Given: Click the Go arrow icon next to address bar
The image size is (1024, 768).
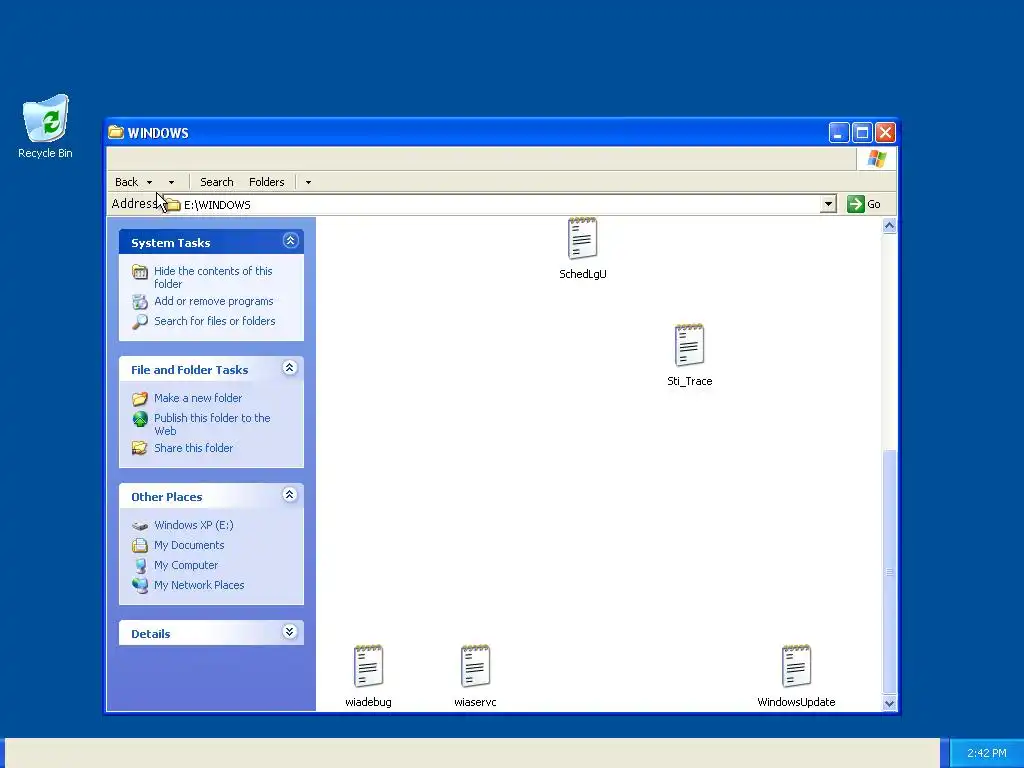Looking at the screenshot, I should click(856, 204).
